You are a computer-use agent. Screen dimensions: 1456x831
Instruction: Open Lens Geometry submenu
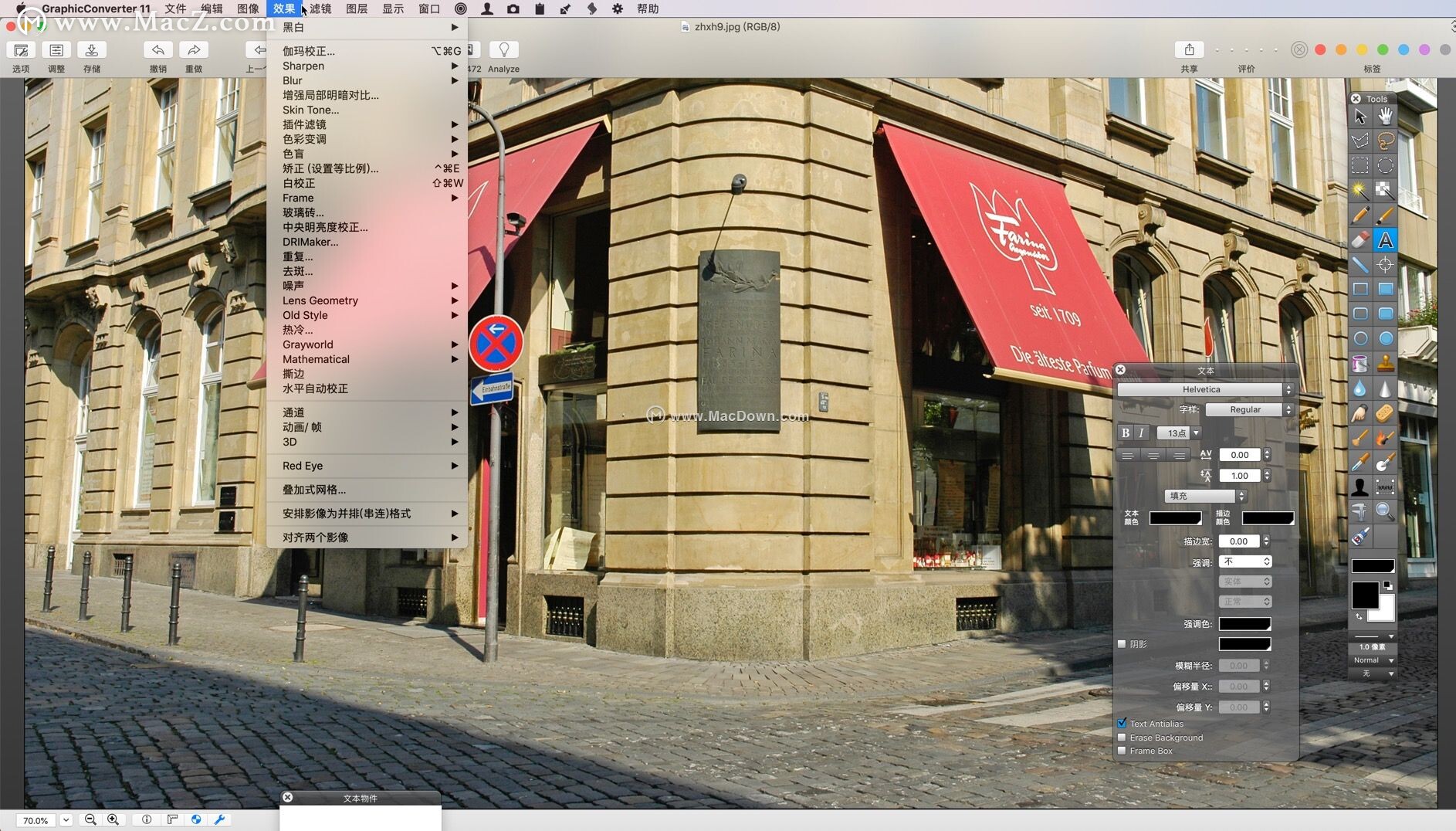pyautogui.click(x=367, y=300)
